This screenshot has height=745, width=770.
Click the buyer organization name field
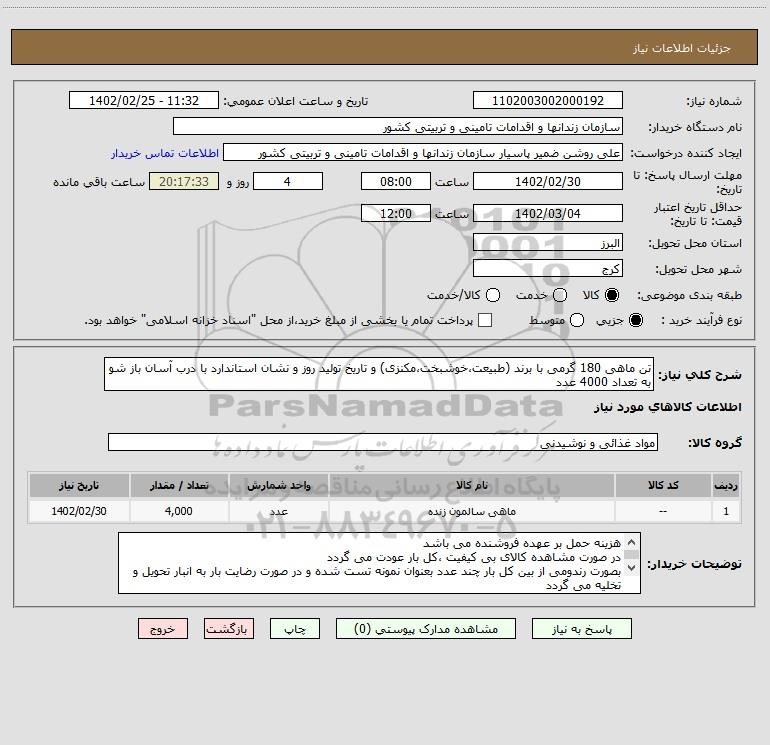[398, 127]
